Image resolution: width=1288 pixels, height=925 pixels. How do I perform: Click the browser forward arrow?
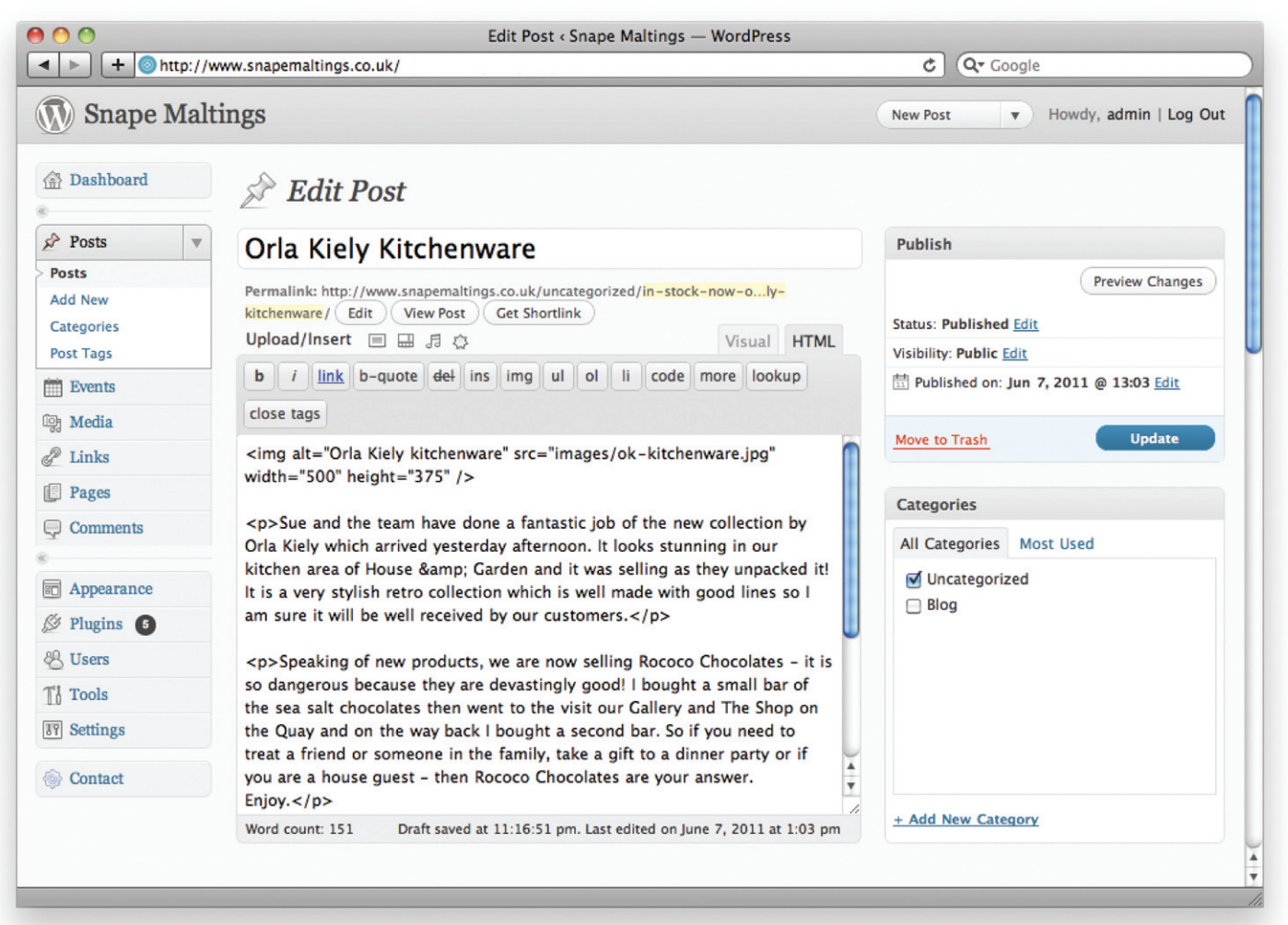pos(76,64)
